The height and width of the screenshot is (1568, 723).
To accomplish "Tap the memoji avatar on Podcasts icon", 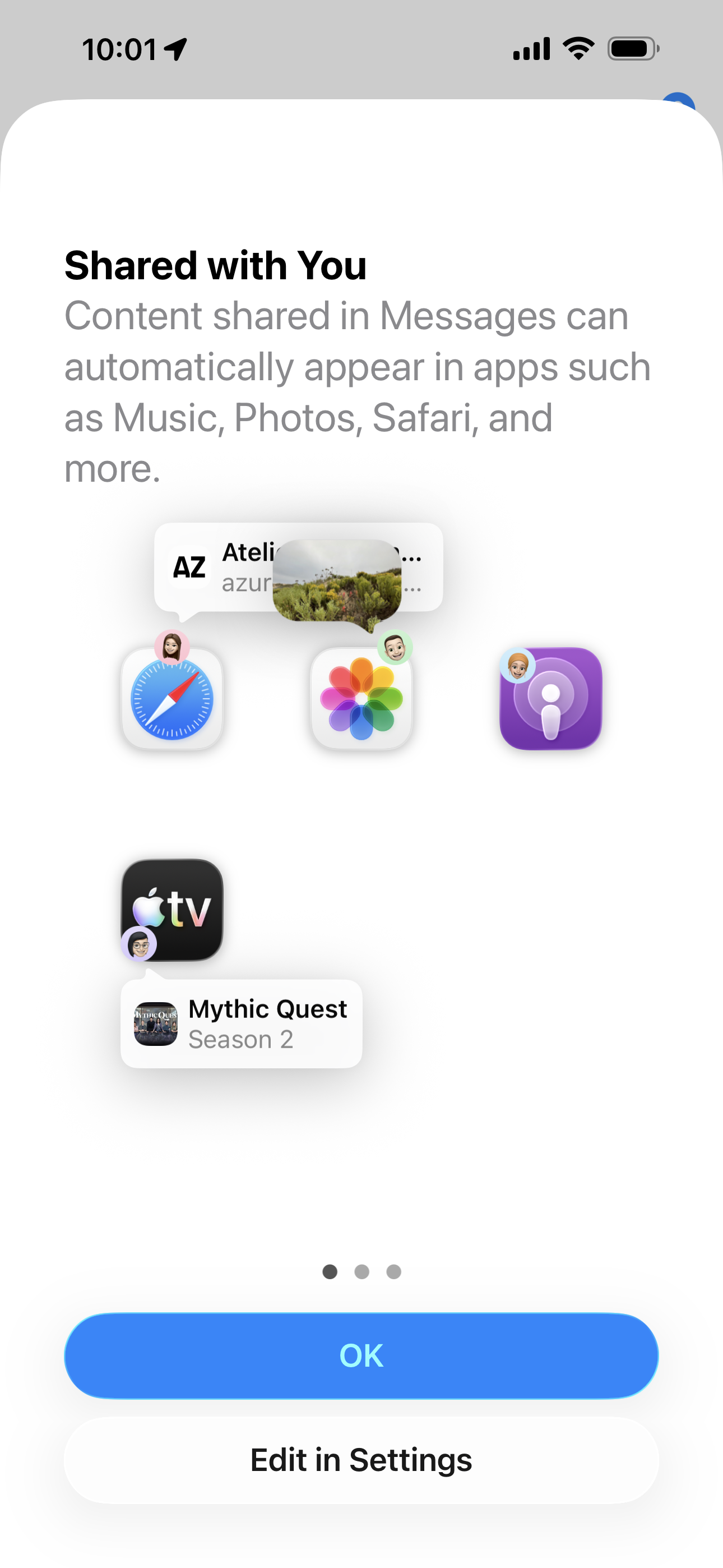I will (x=518, y=665).
